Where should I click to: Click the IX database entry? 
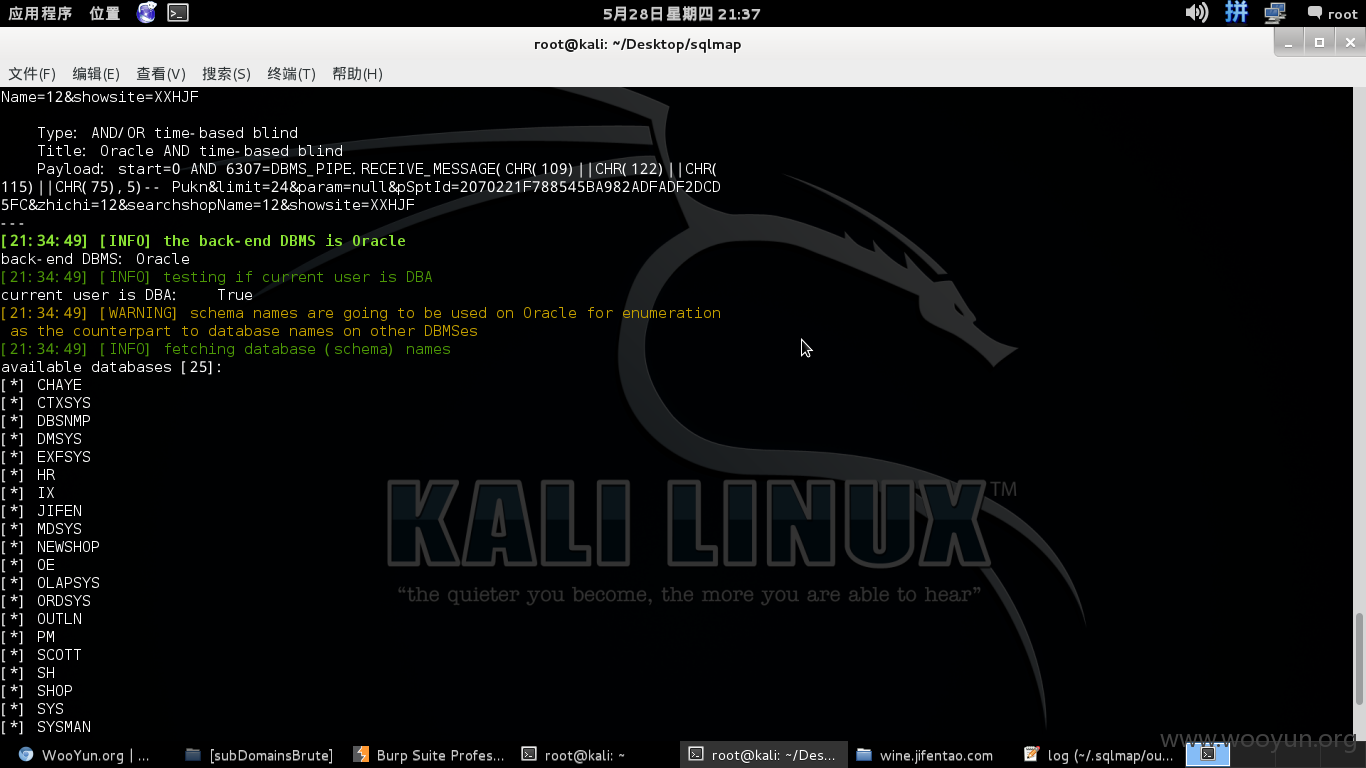coord(28,493)
